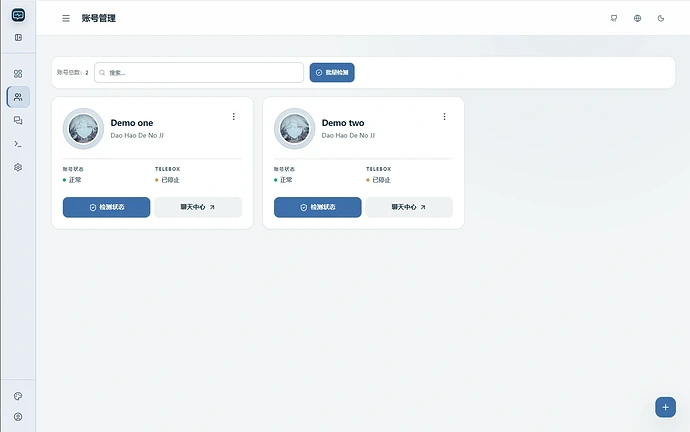The width and height of the screenshot is (690, 432).
Task: Click the 'Demo two' account name
Action: (x=343, y=123)
